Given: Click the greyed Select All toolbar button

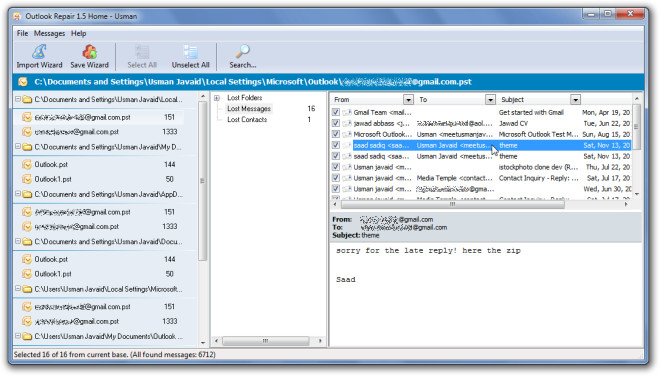Looking at the screenshot, I should coord(142,57).
